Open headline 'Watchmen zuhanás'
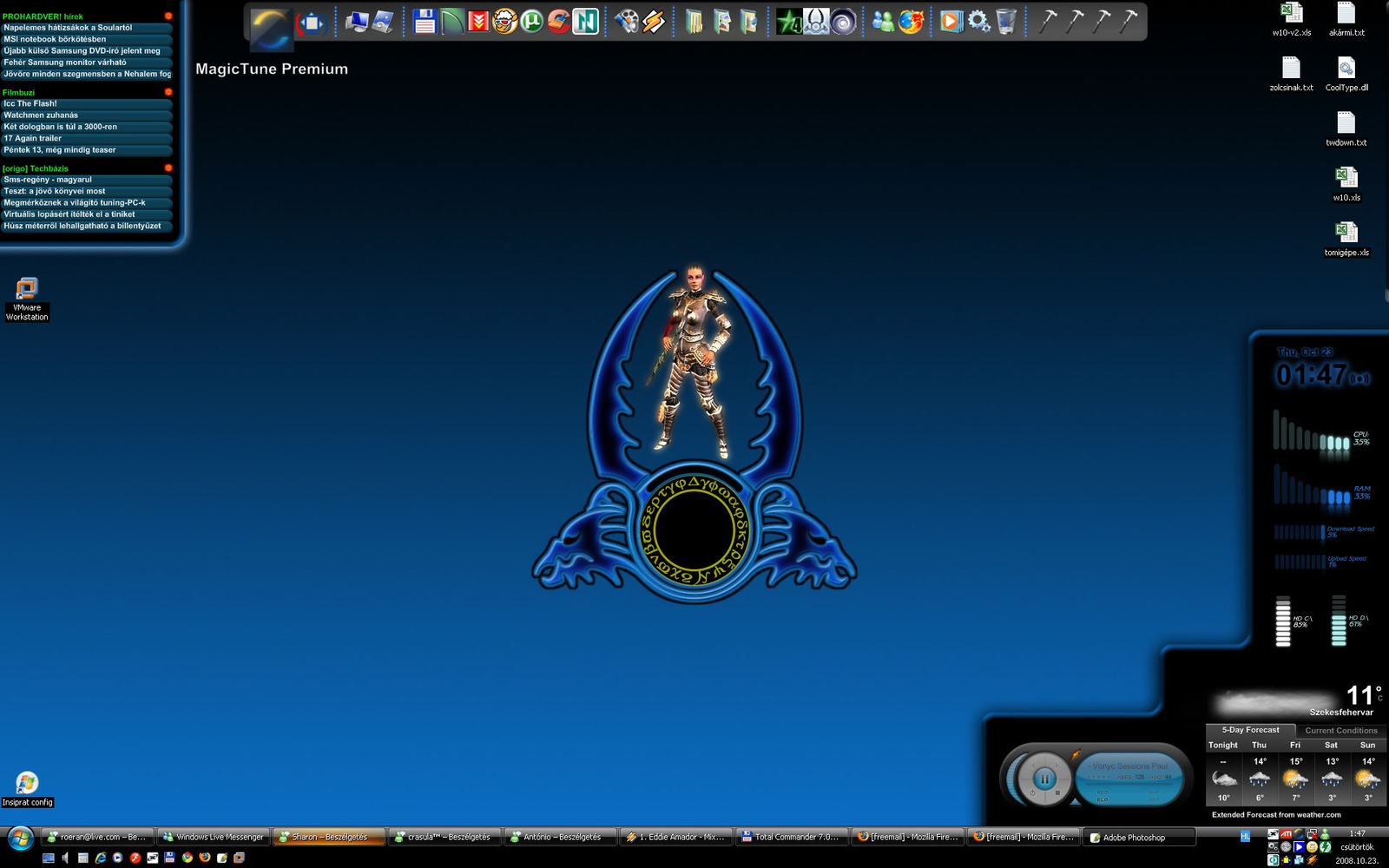This screenshot has width=1389, height=868. pyautogui.click(x=86, y=115)
